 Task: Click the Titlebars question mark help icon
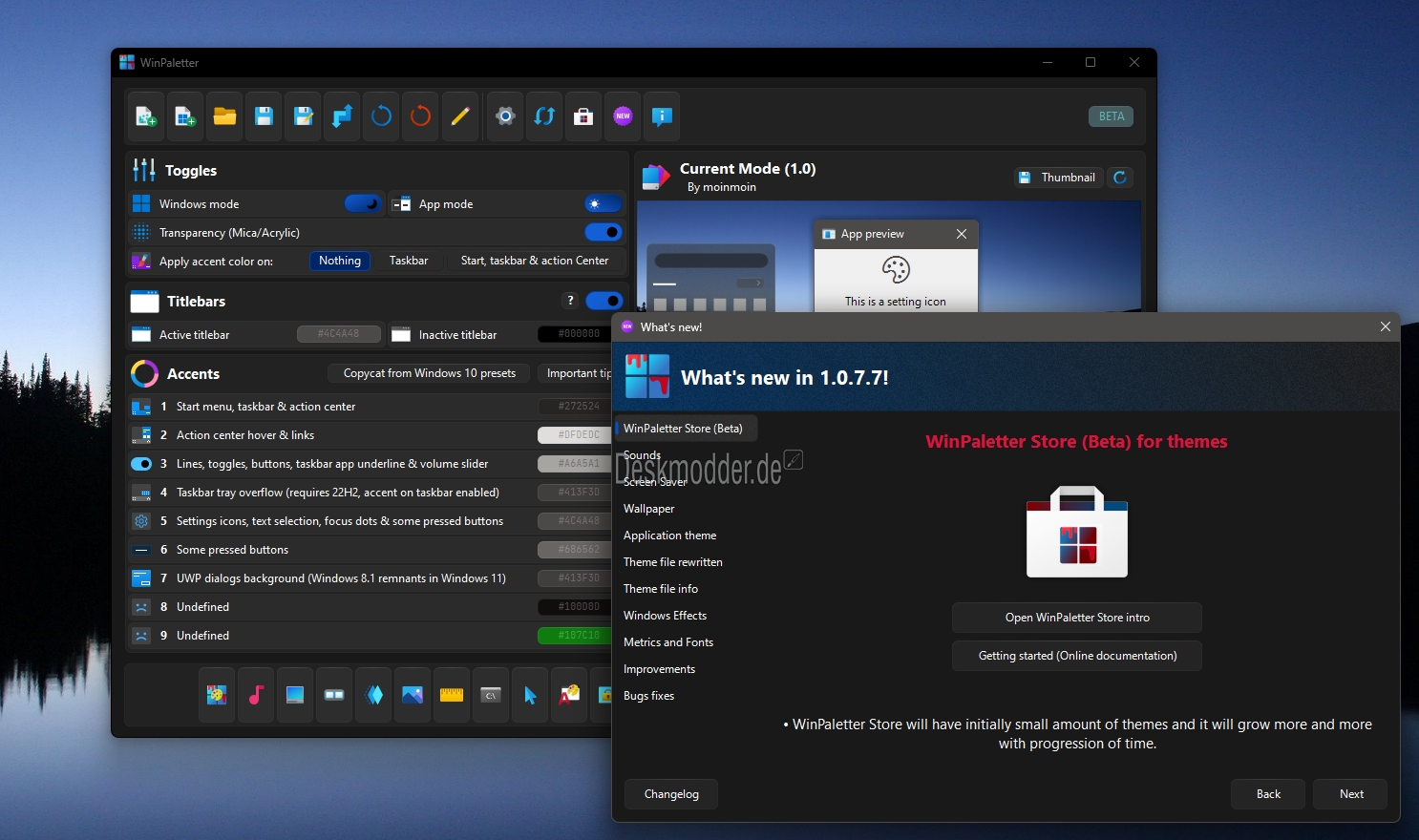click(570, 301)
